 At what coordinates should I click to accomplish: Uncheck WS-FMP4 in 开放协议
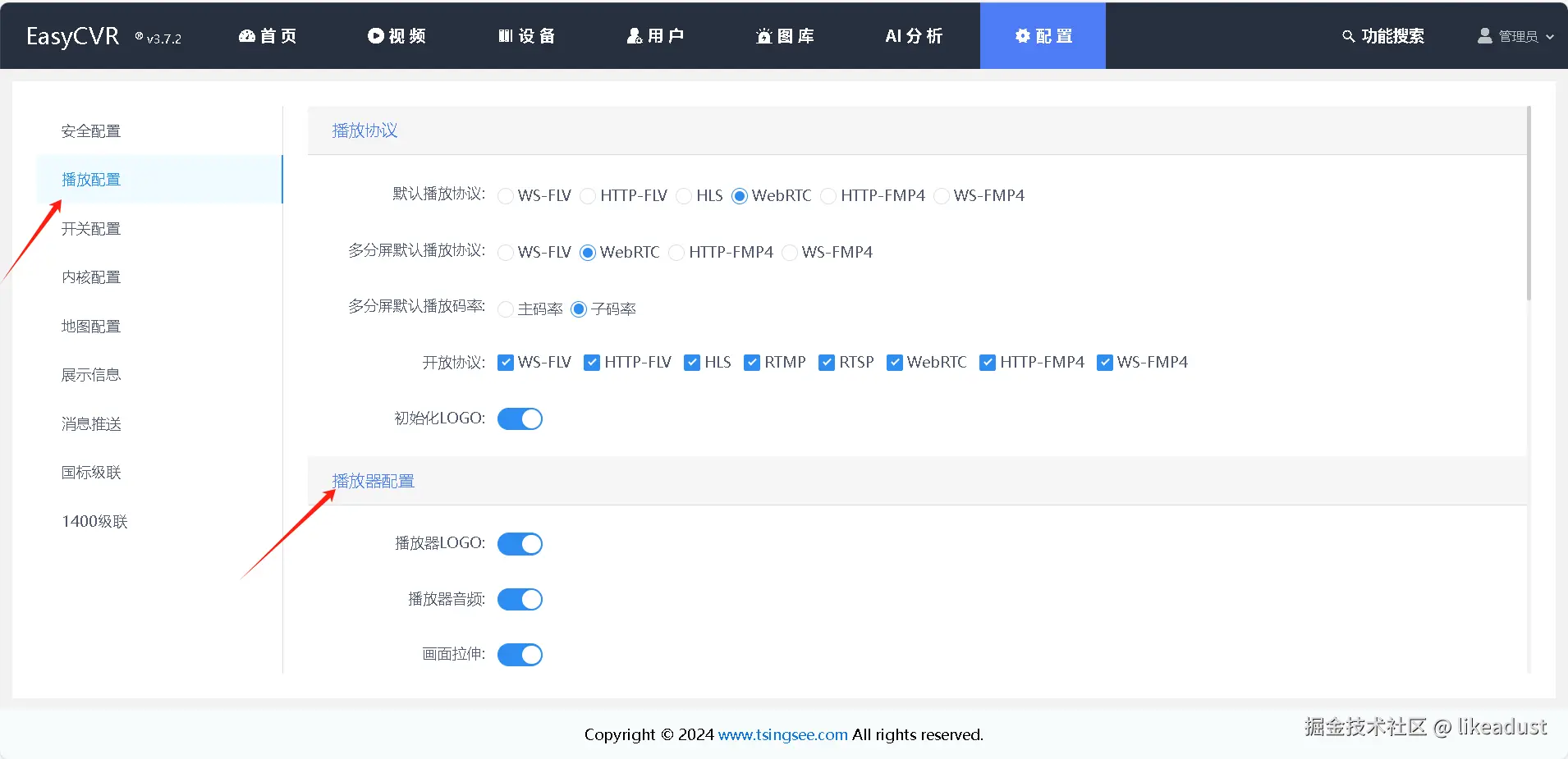(x=1105, y=363)
